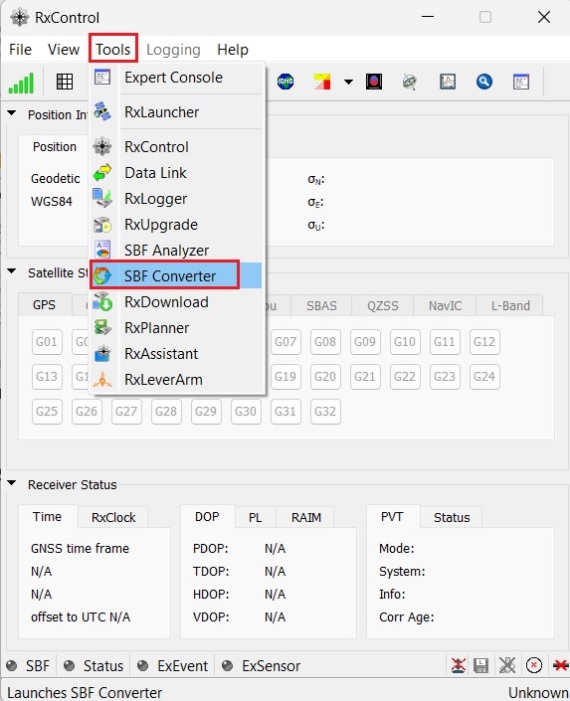The height and width of the screenshot is (701, 570).
Task: Select the DOP tab
Action: pos(207,516)
